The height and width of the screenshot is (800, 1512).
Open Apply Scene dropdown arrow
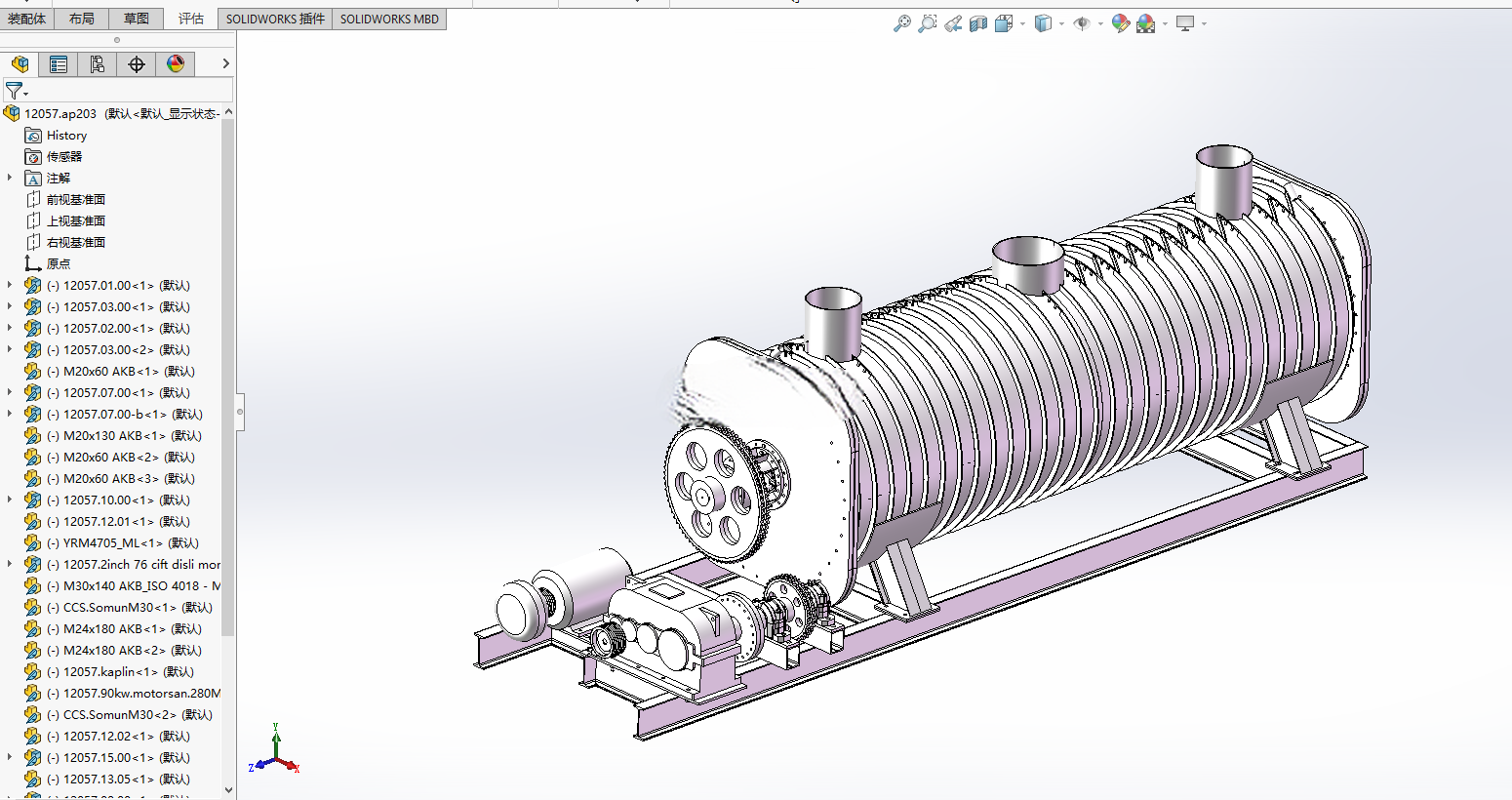coord(1165,24)
